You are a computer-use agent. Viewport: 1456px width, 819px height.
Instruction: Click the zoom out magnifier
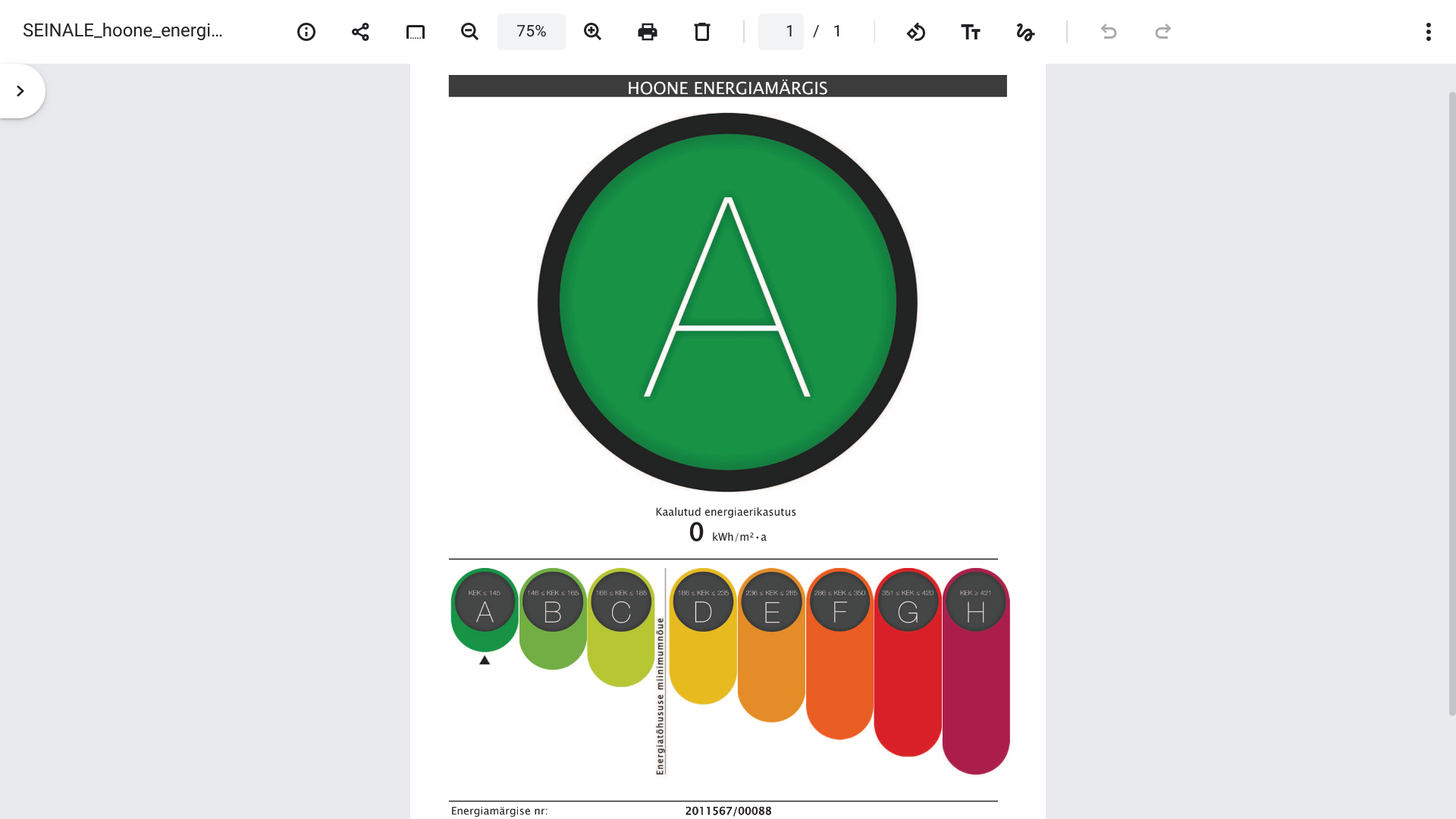pos(469,32)
